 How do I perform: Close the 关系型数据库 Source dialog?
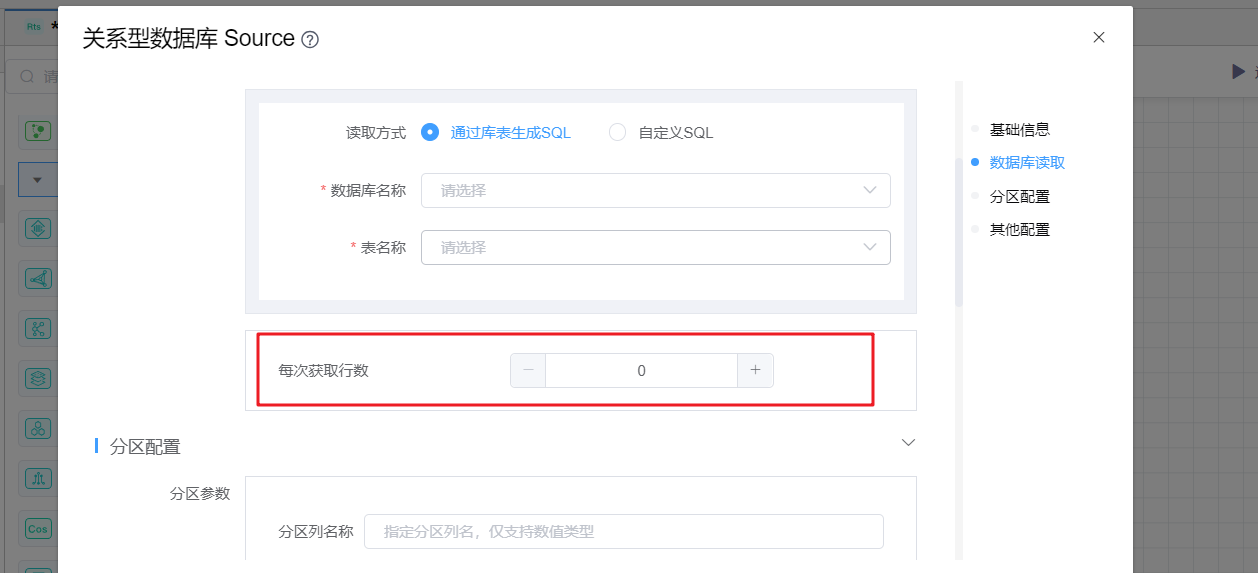(1098, 38)
